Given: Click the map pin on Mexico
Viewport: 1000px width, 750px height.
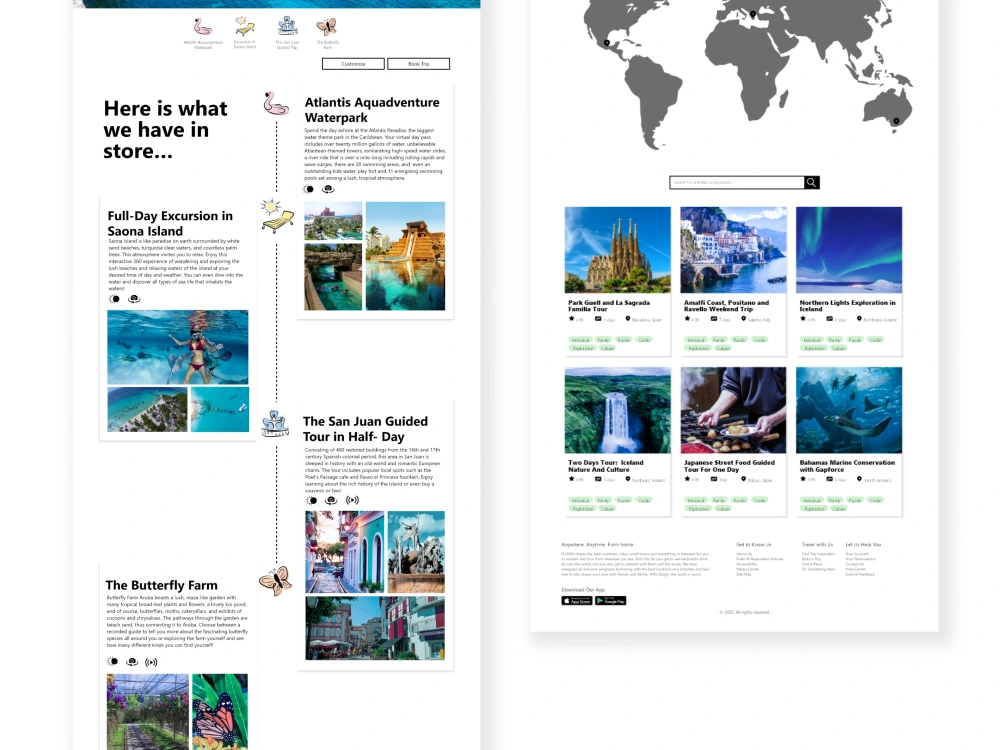Looking at the screenshot, I should [607, 43].
